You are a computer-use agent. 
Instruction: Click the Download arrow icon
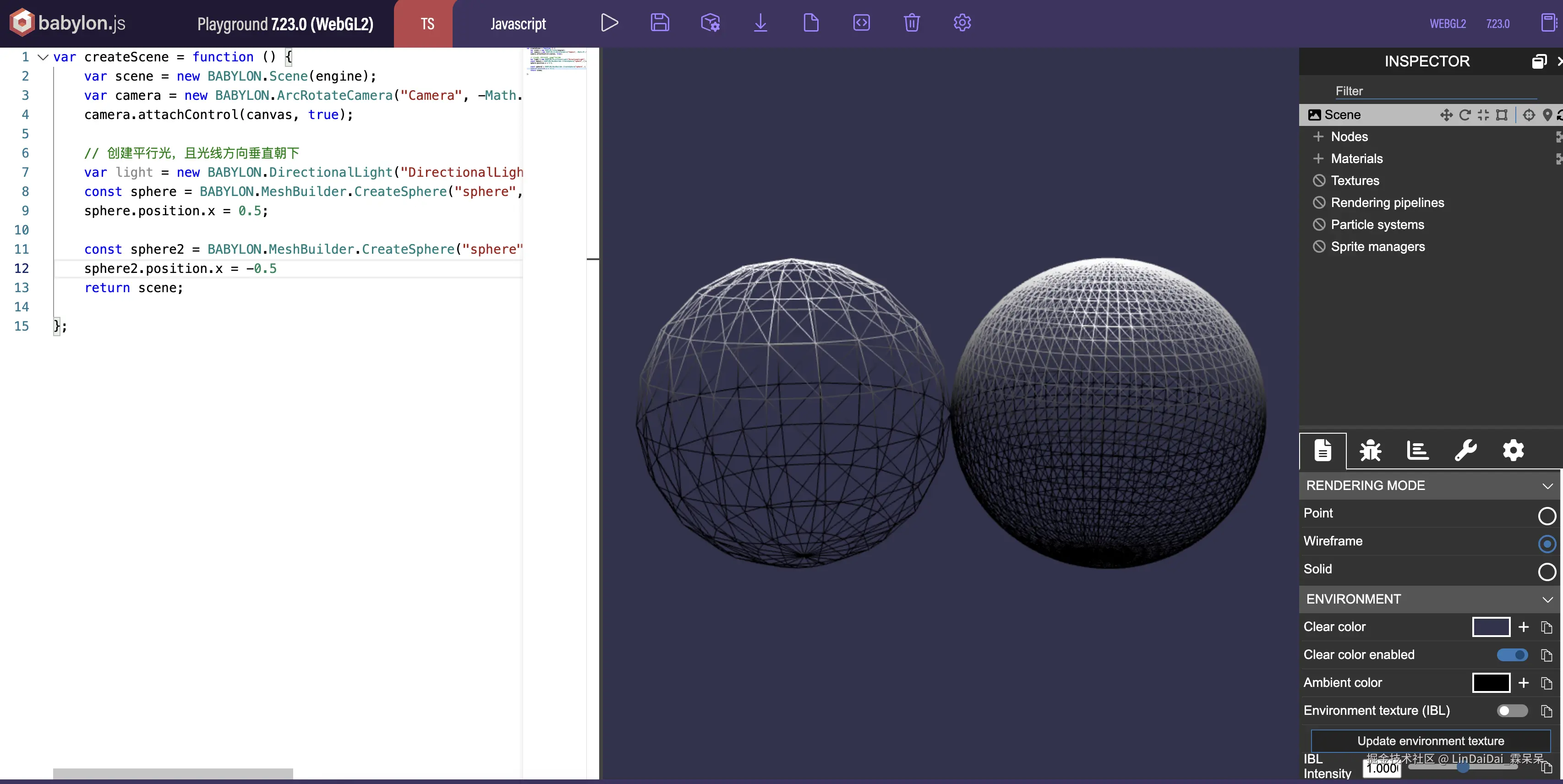pyautogui.click(x=760, y=23)
